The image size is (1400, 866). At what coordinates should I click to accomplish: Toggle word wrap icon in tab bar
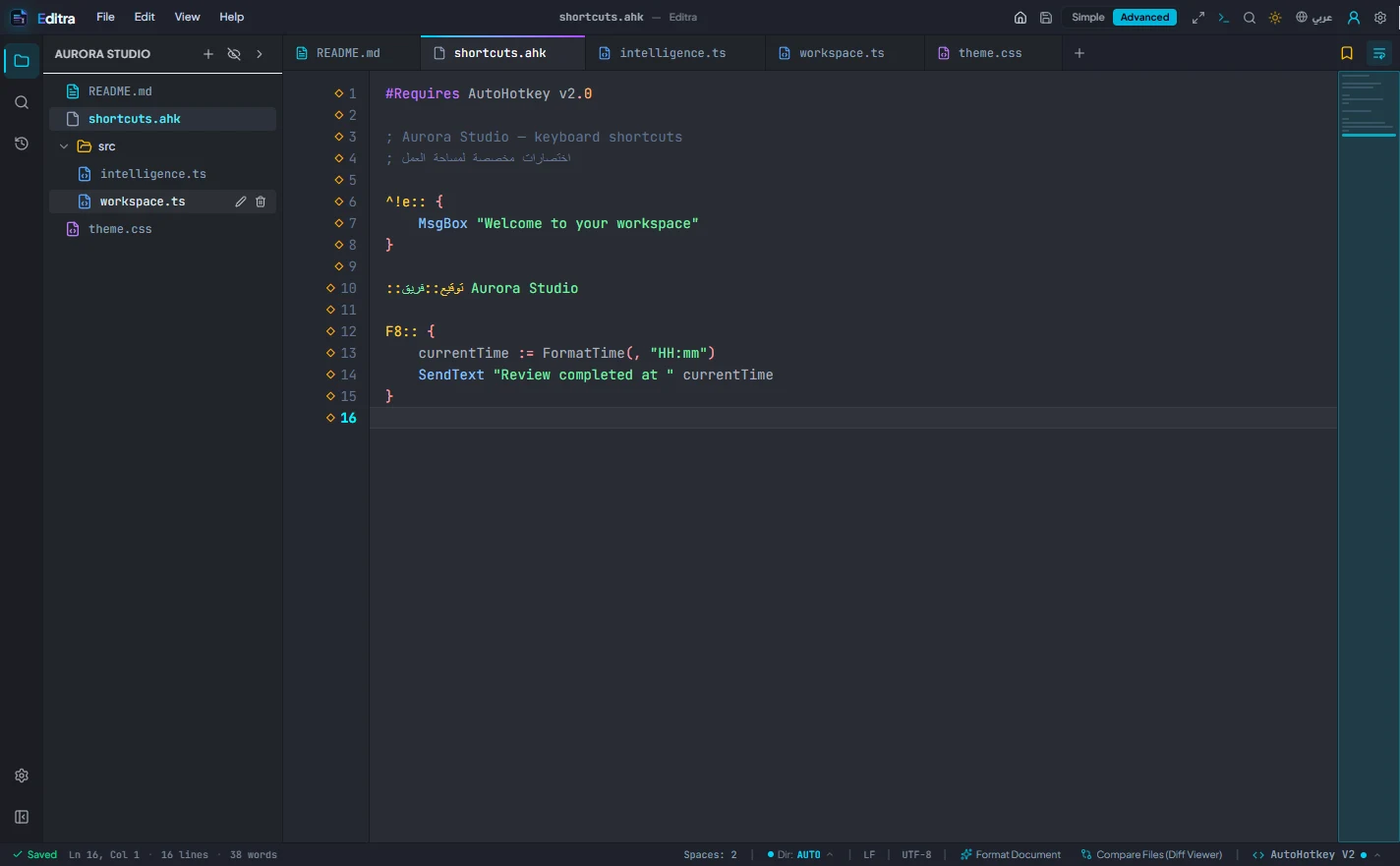point(1379,53)
